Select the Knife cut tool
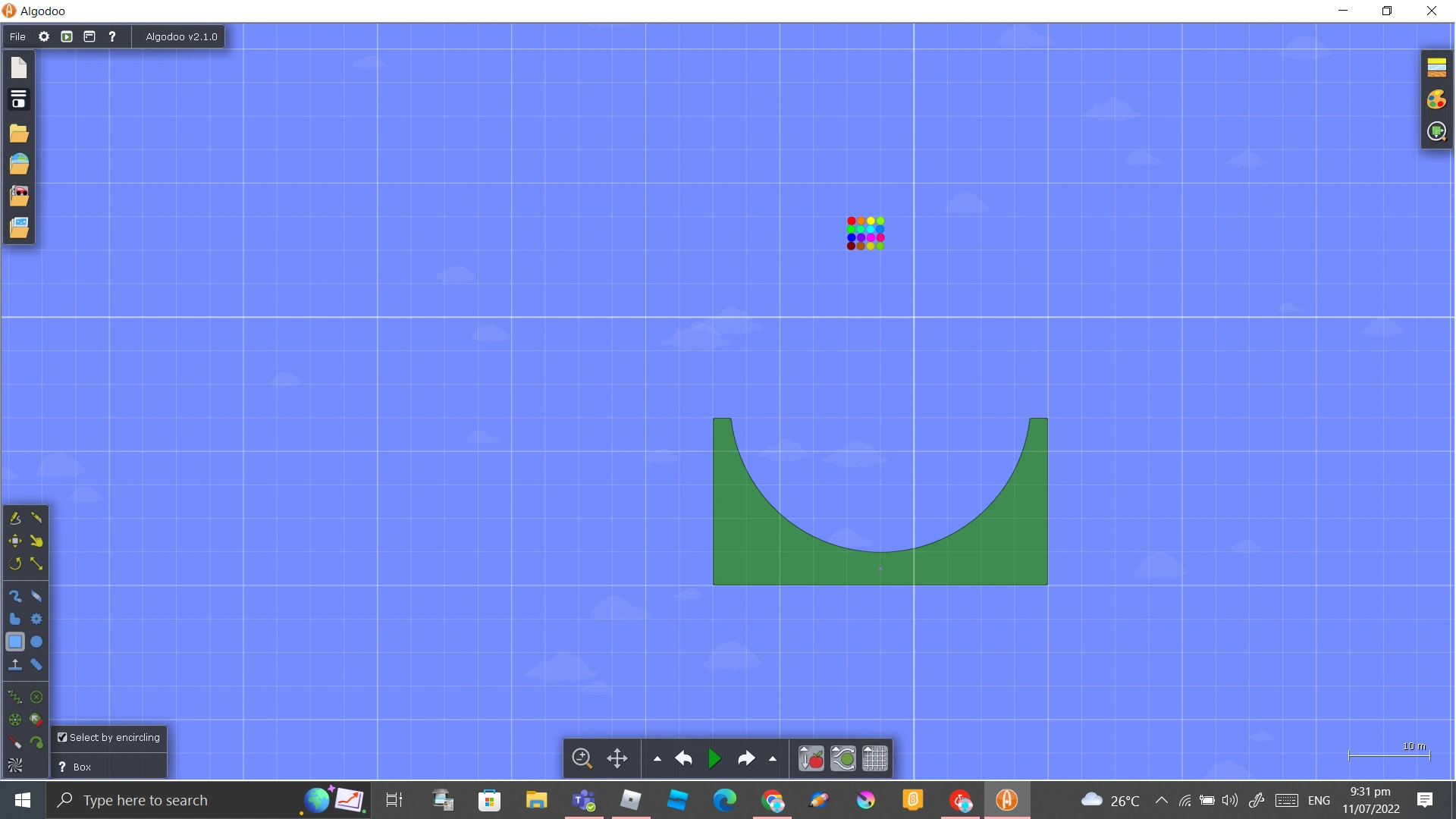This screenshot has height=819, width=1456. [x=36, y=518]
